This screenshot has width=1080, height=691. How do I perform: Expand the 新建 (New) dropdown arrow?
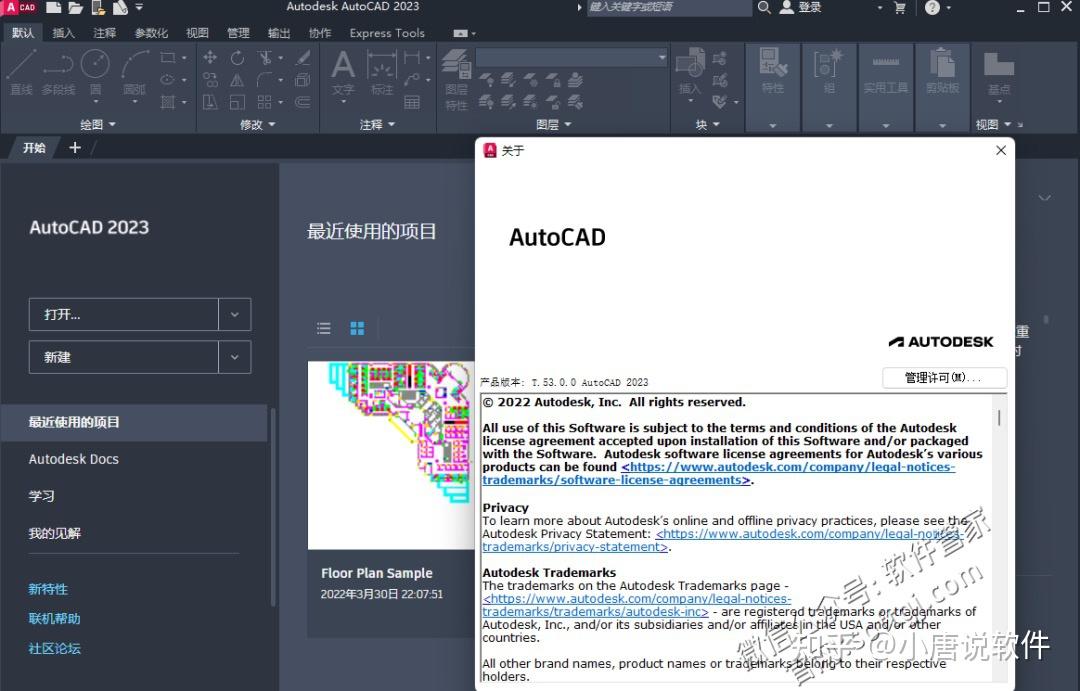[234, 357]
